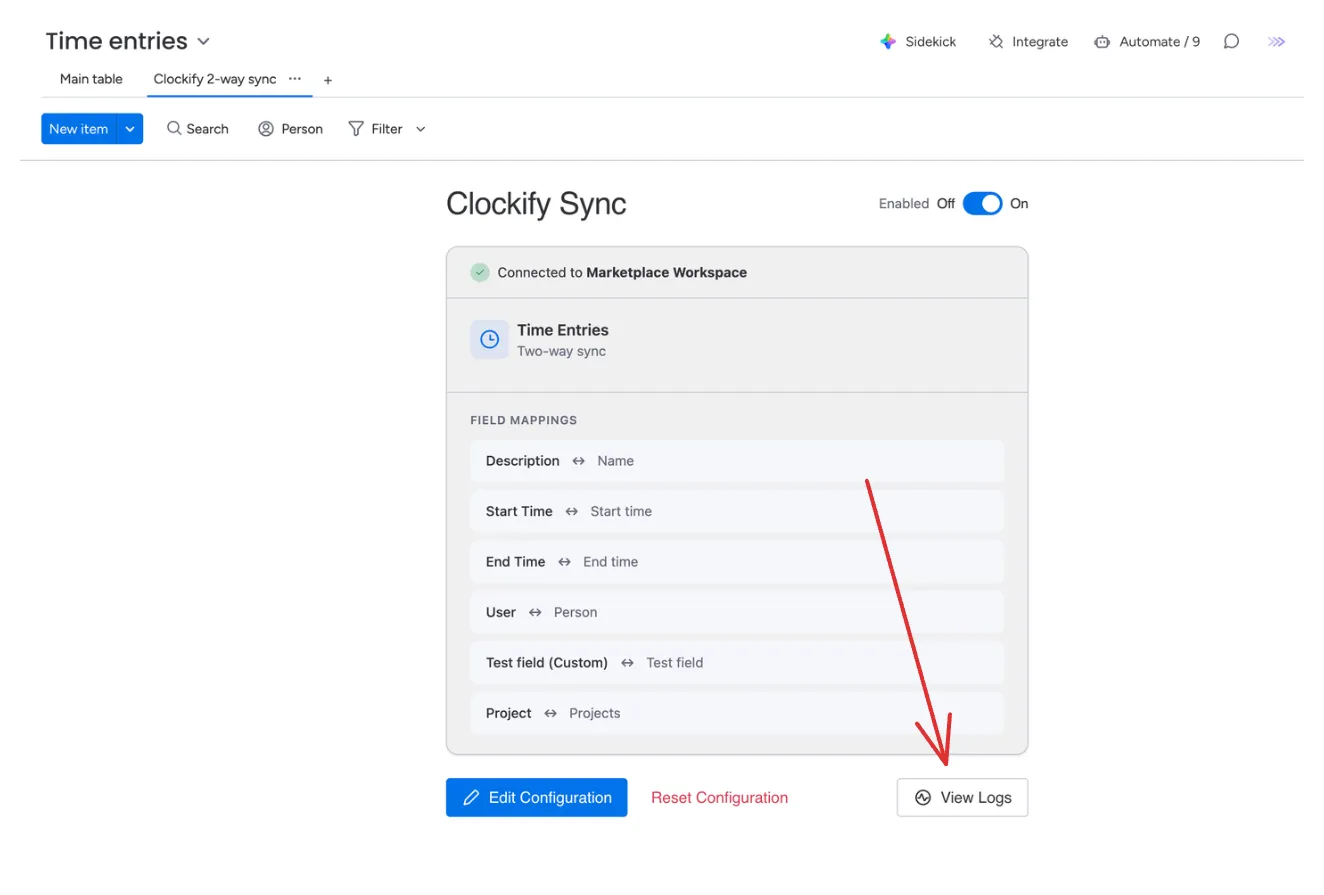Expand the Time entries board title dropdown
This screenshot has width=1324, height=895.
click(x=204, y=41)
